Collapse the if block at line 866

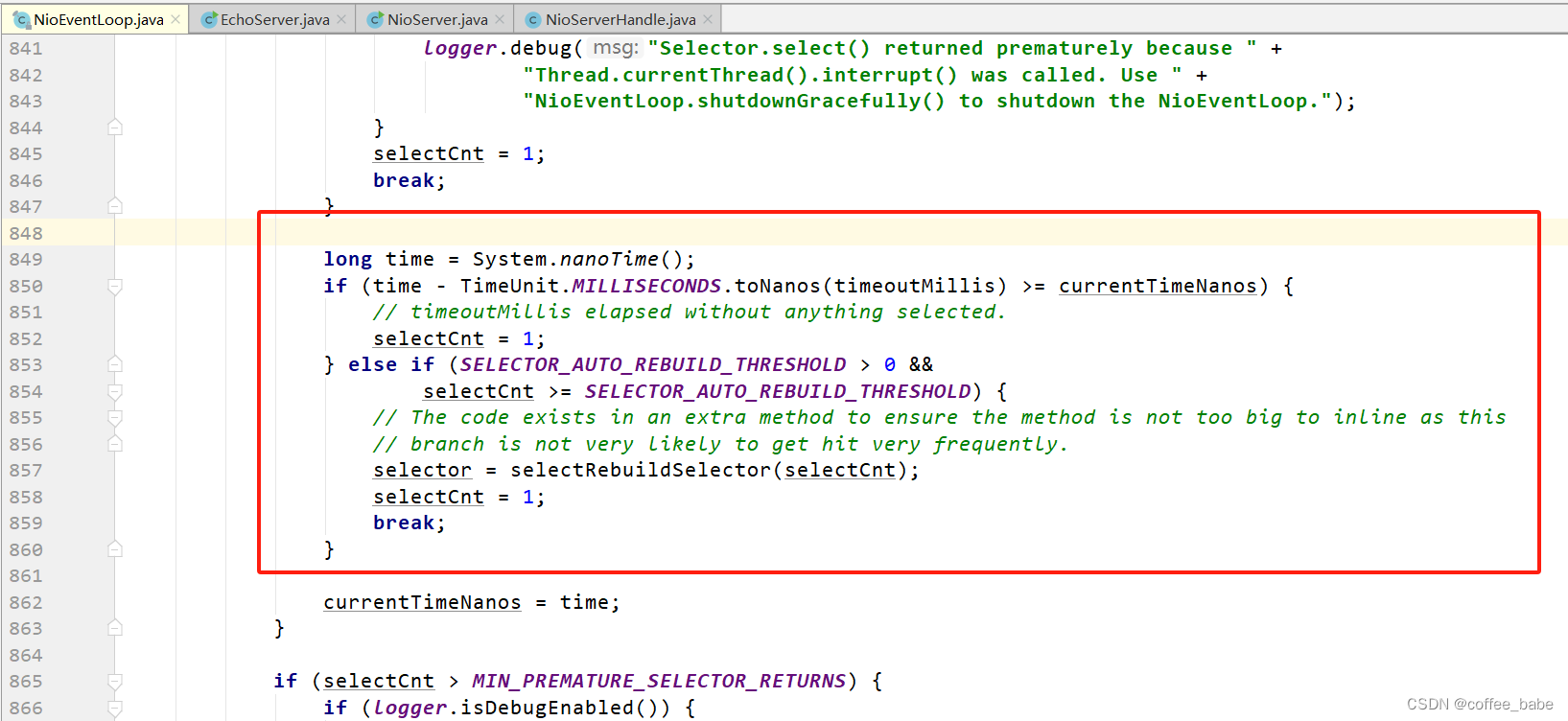click(115, 708)
